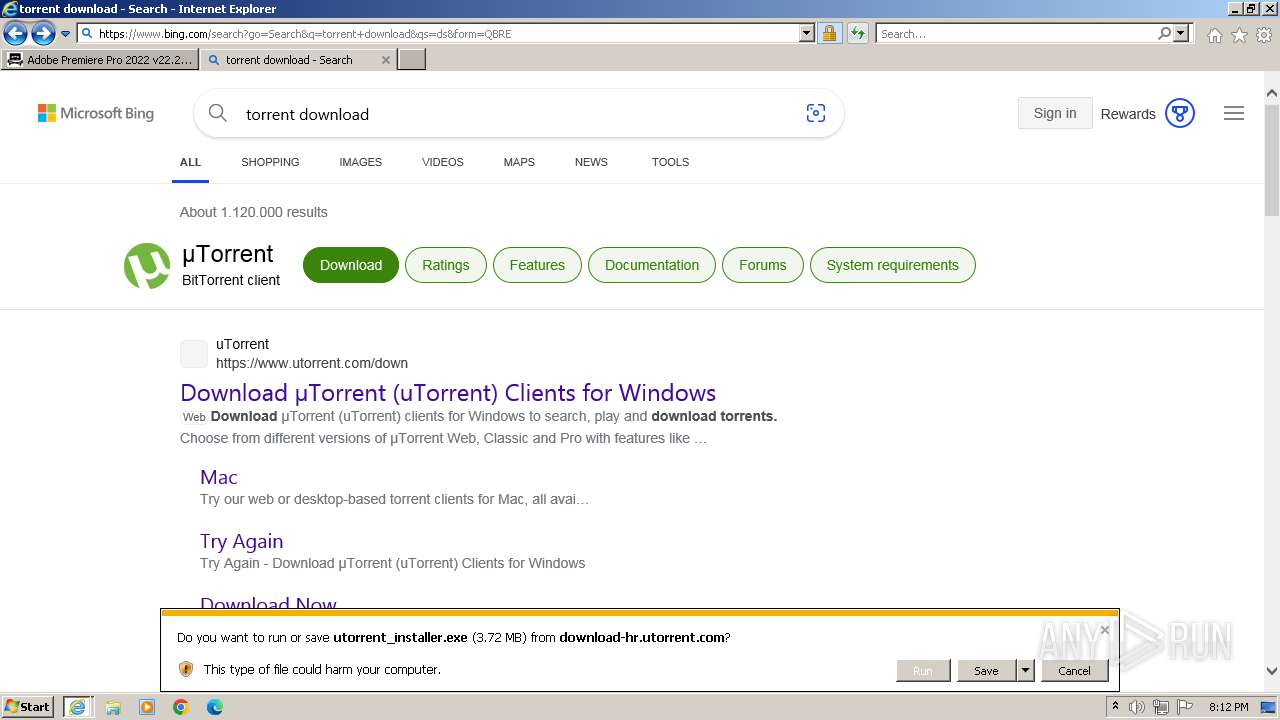The height and width of the screenshot is (720, 1280).
Task: Click the utorrent.com/down URL text
Action: [x=312, y=363]
